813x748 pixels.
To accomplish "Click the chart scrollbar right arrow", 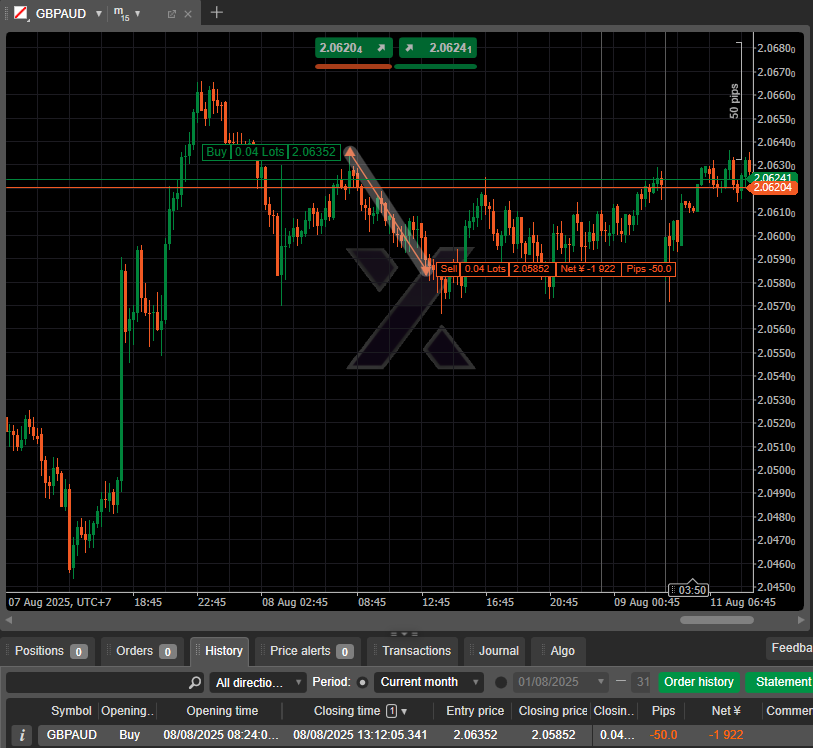I will 801,620.
